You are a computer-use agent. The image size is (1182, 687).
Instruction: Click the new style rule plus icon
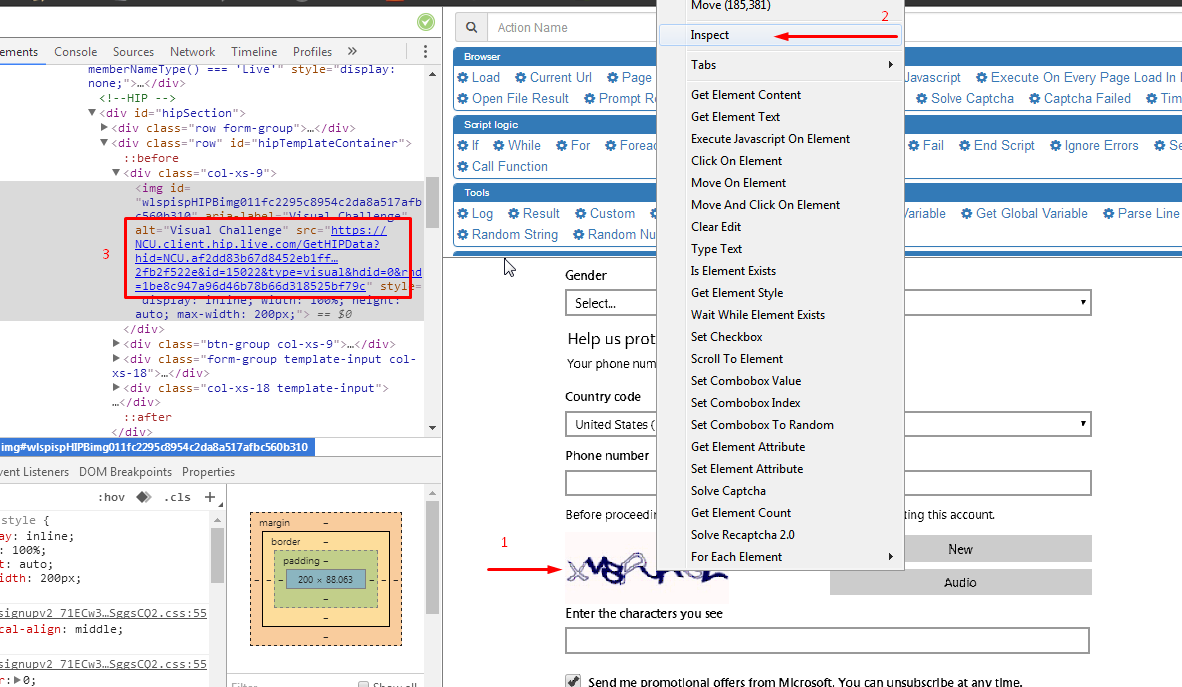(209, 497)
